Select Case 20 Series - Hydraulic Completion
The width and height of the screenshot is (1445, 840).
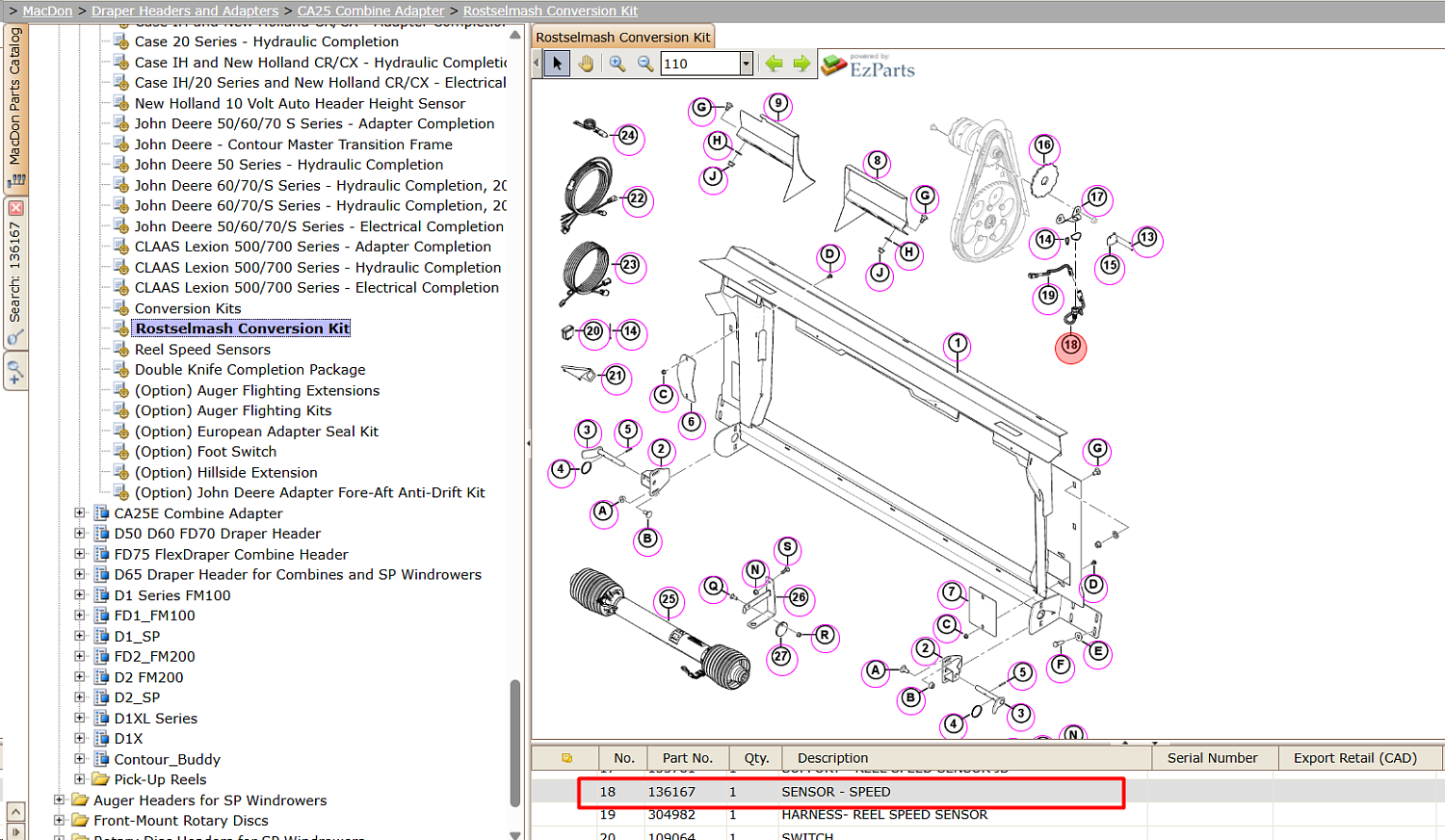266,41
